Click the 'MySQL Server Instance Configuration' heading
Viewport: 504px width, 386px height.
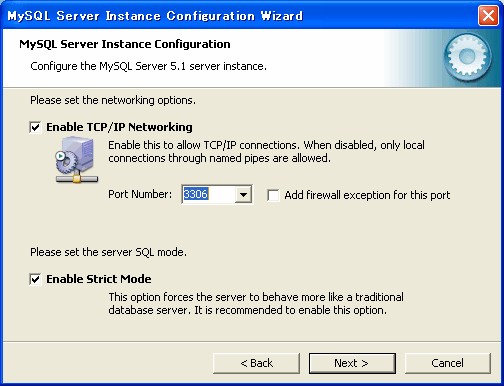125,44
